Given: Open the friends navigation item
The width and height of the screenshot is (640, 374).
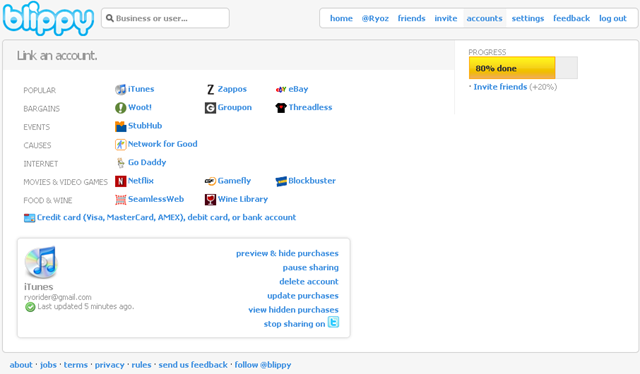Looking at the screenshot, I should click(411, 18).
